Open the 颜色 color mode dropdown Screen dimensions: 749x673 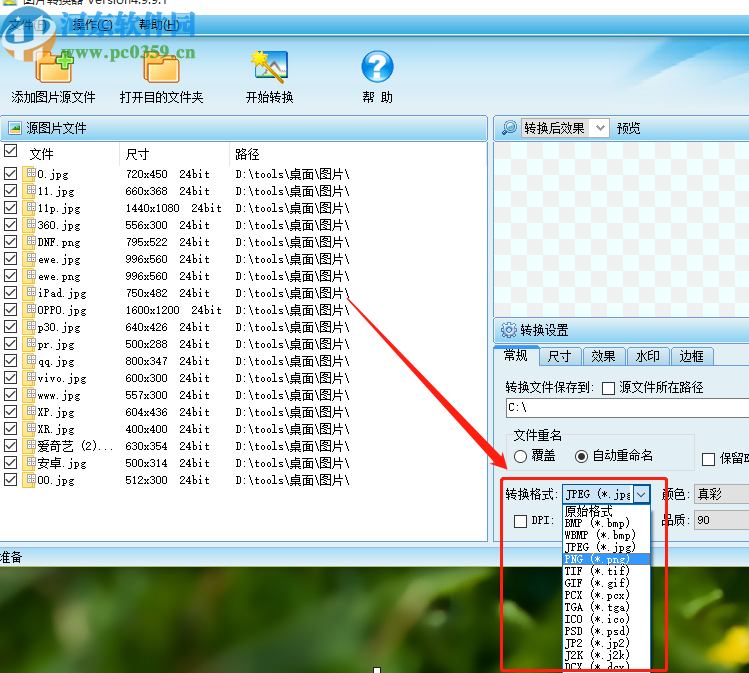coord(721,494)
